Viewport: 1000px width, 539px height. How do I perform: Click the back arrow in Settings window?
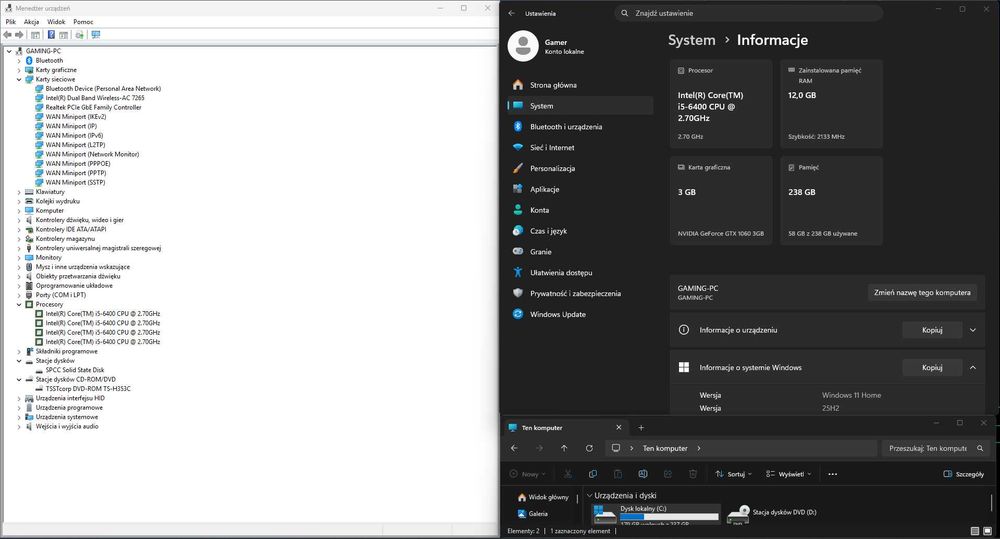[511, 13]
